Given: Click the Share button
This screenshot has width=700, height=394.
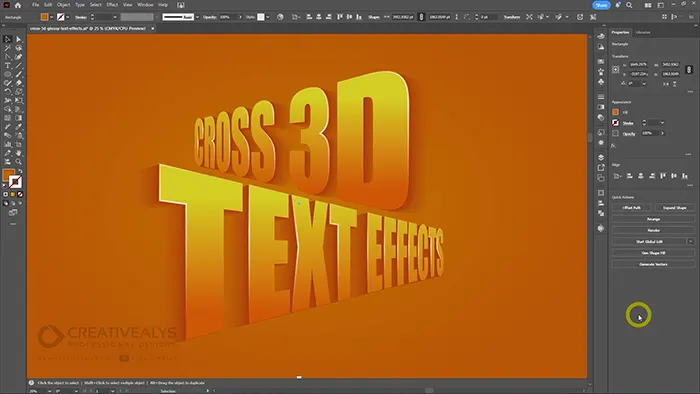Looking at the screenshot, I should coord(601,5).
